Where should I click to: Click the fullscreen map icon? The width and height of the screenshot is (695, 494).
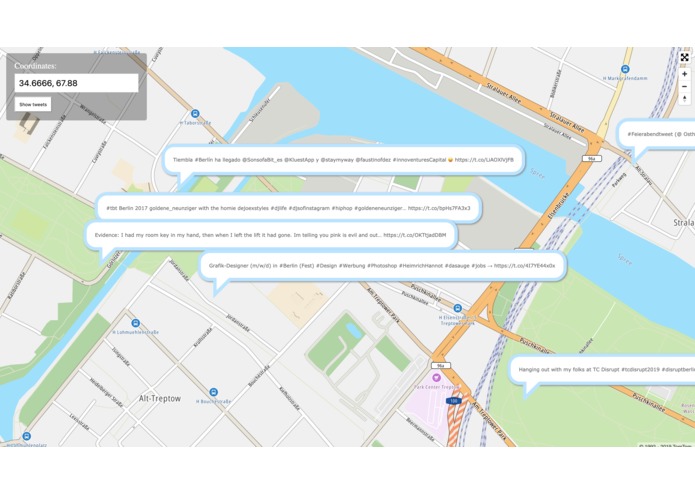684,58
